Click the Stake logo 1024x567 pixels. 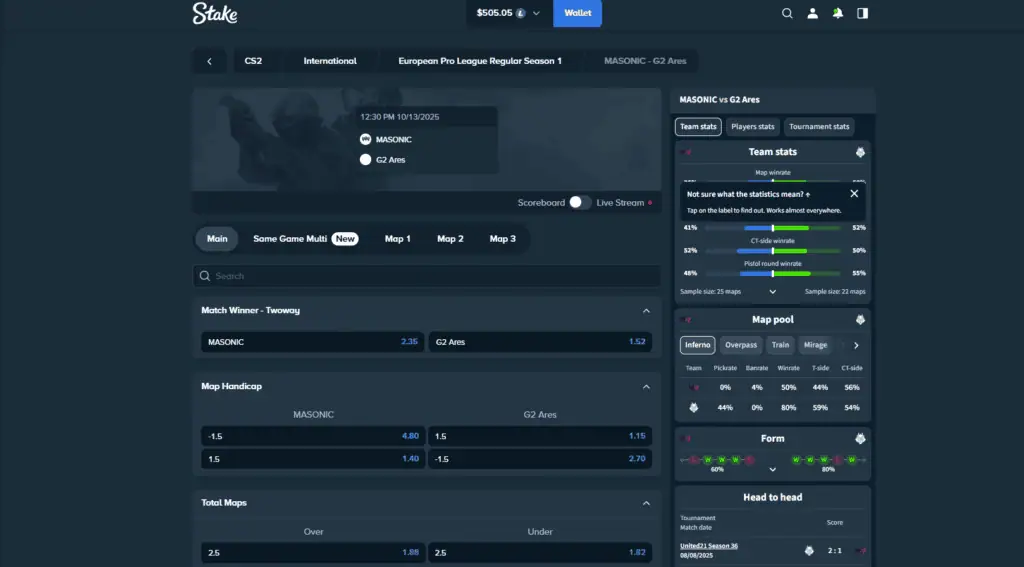tap(214, 13)
